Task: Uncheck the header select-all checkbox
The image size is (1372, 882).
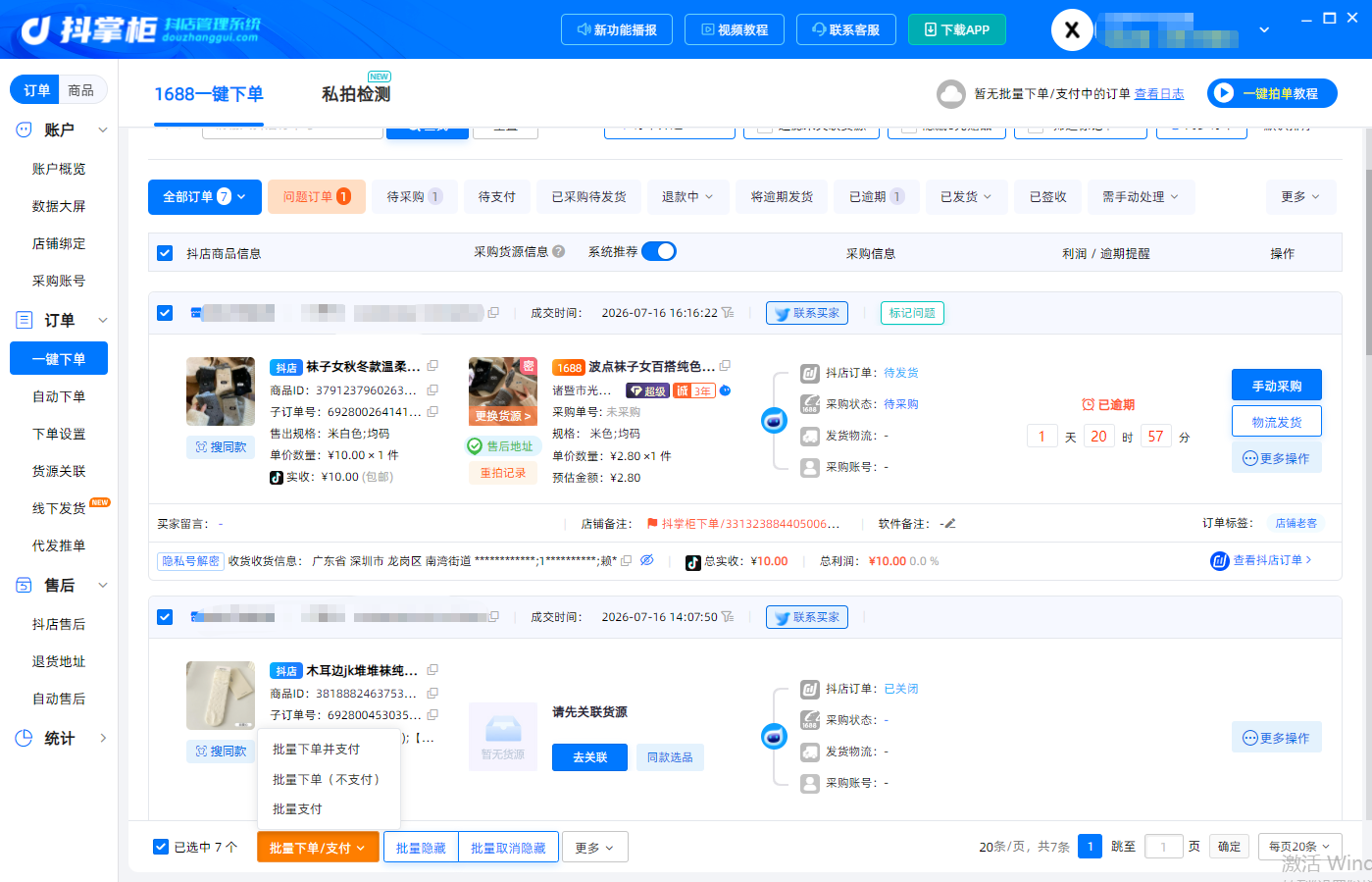Action: (165, 253)
